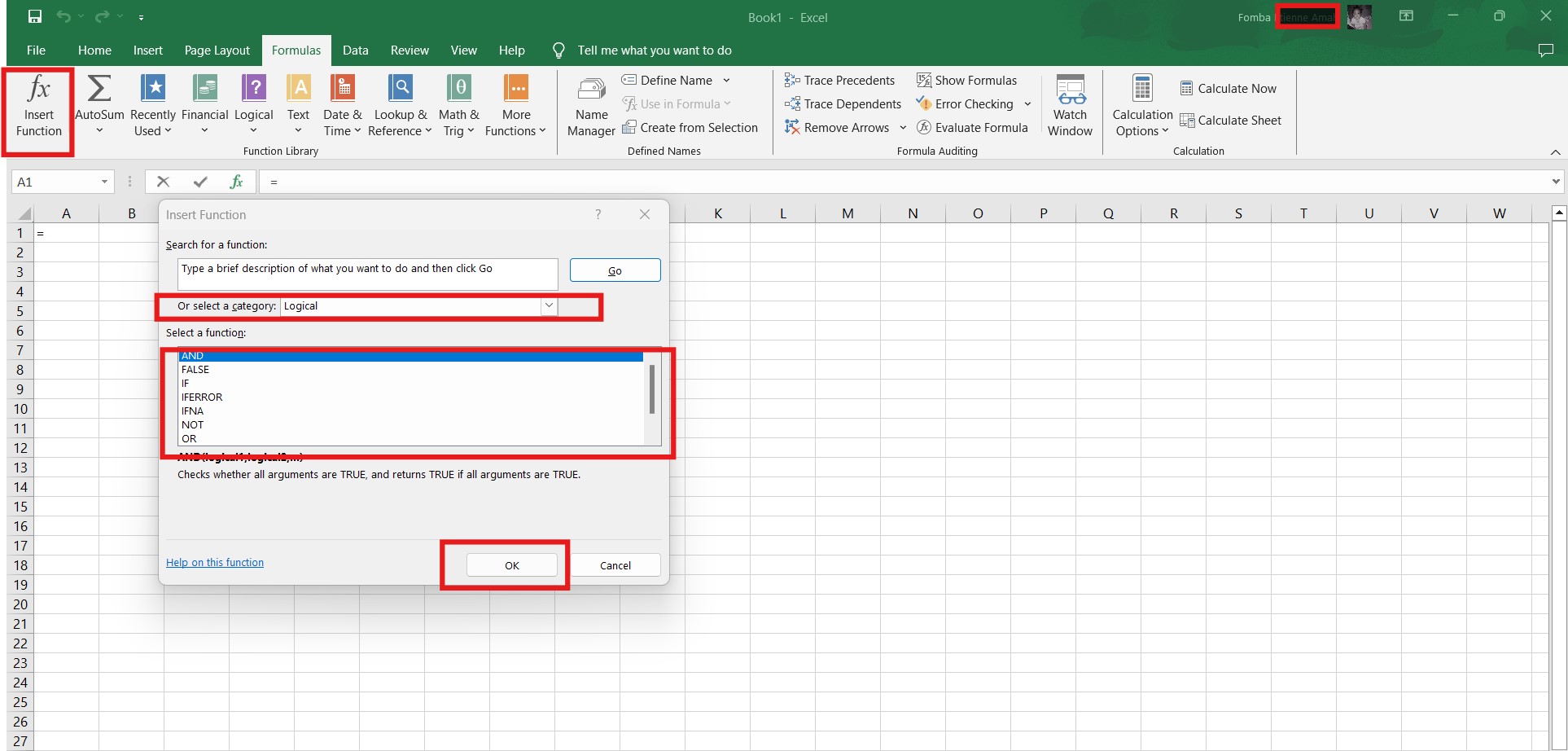Click the Tell me lightbulb icon
Screen dimensions: 1568x751
pos(558,51)
